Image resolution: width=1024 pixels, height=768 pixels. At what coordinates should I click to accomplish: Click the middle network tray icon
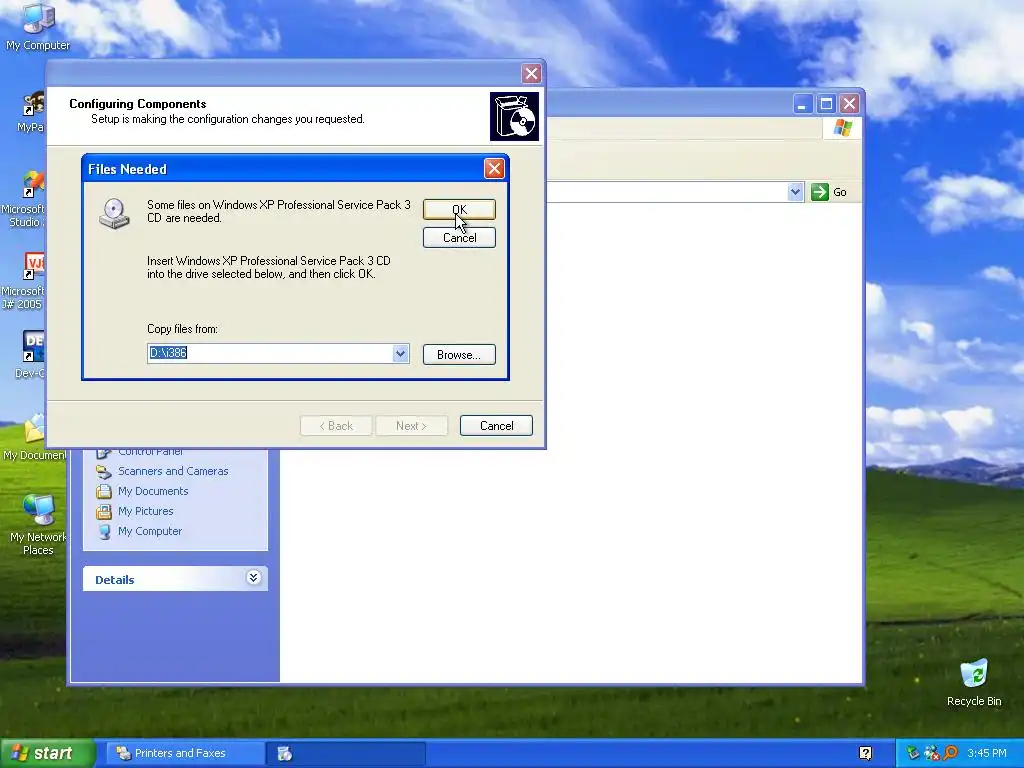pos(932,753)
